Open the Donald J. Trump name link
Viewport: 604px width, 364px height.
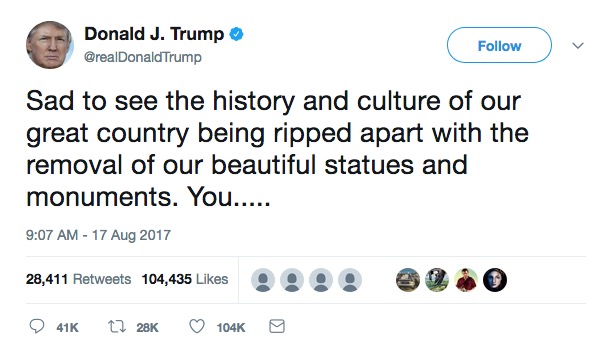click(x=154, y=34)
